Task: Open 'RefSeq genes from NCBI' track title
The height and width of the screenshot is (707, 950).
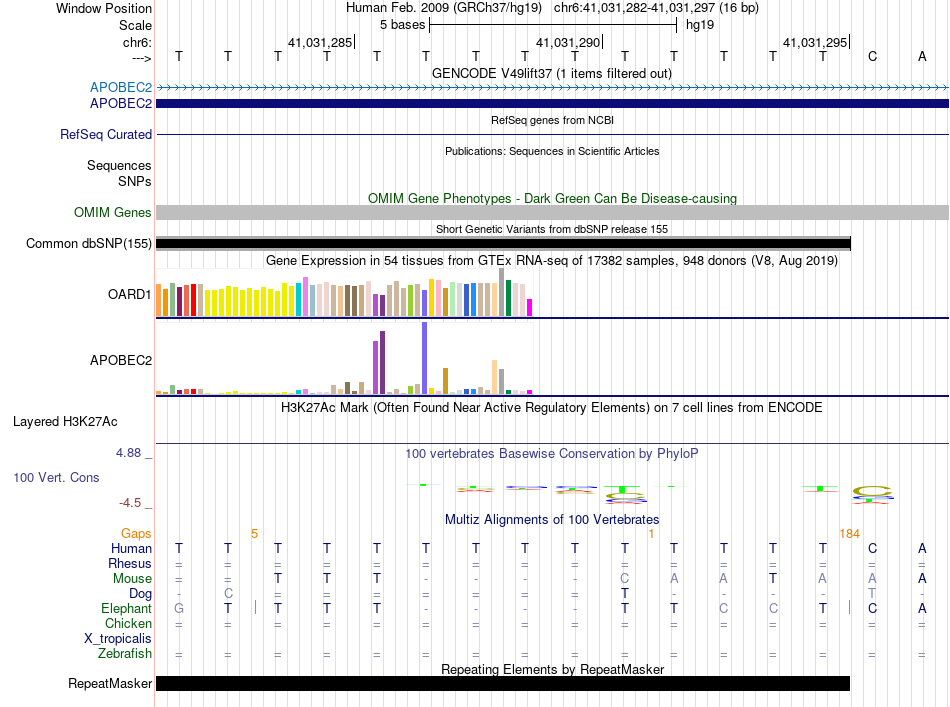Action: [552, 120]
